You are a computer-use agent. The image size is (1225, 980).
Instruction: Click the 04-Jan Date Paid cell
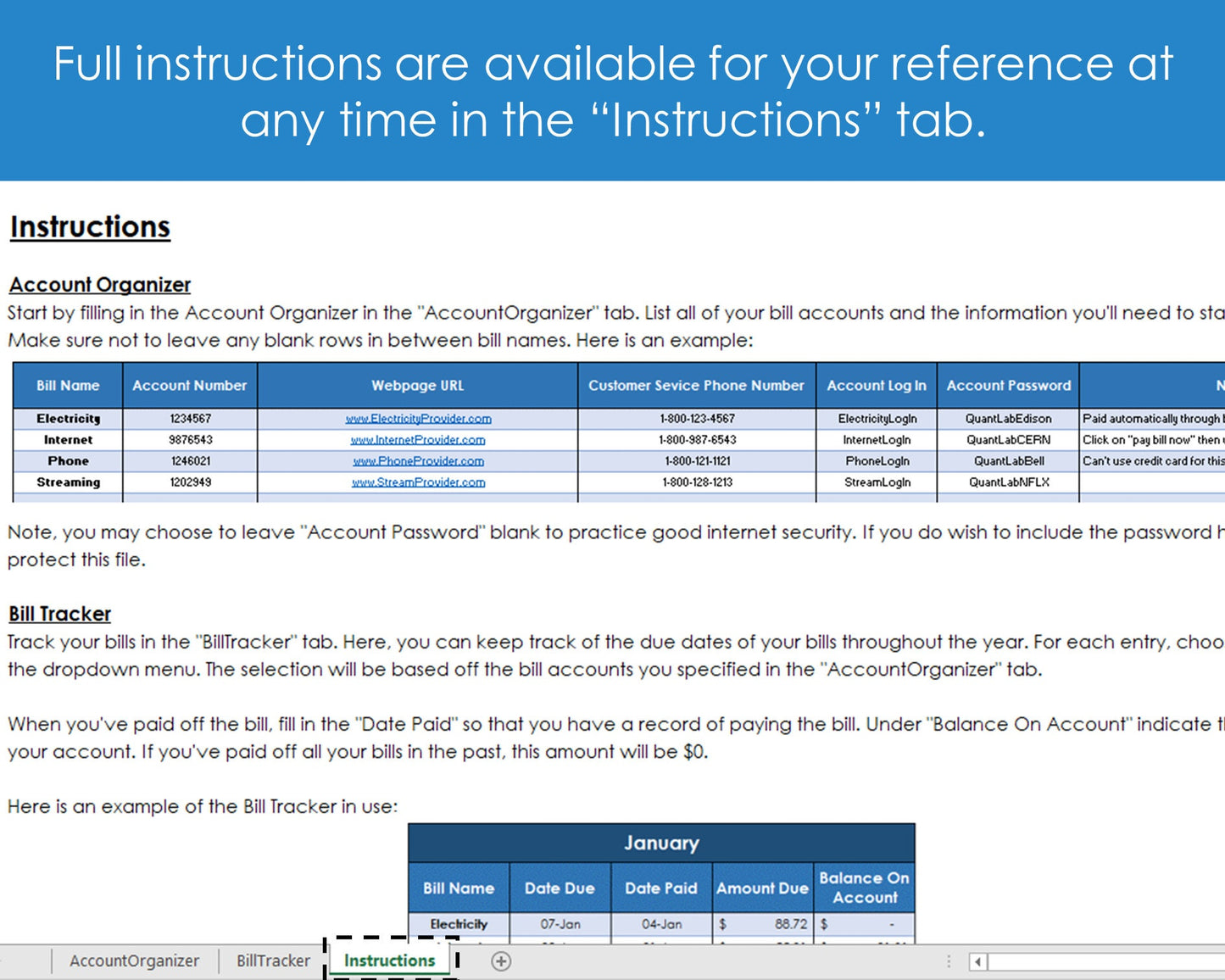(660, 924)
